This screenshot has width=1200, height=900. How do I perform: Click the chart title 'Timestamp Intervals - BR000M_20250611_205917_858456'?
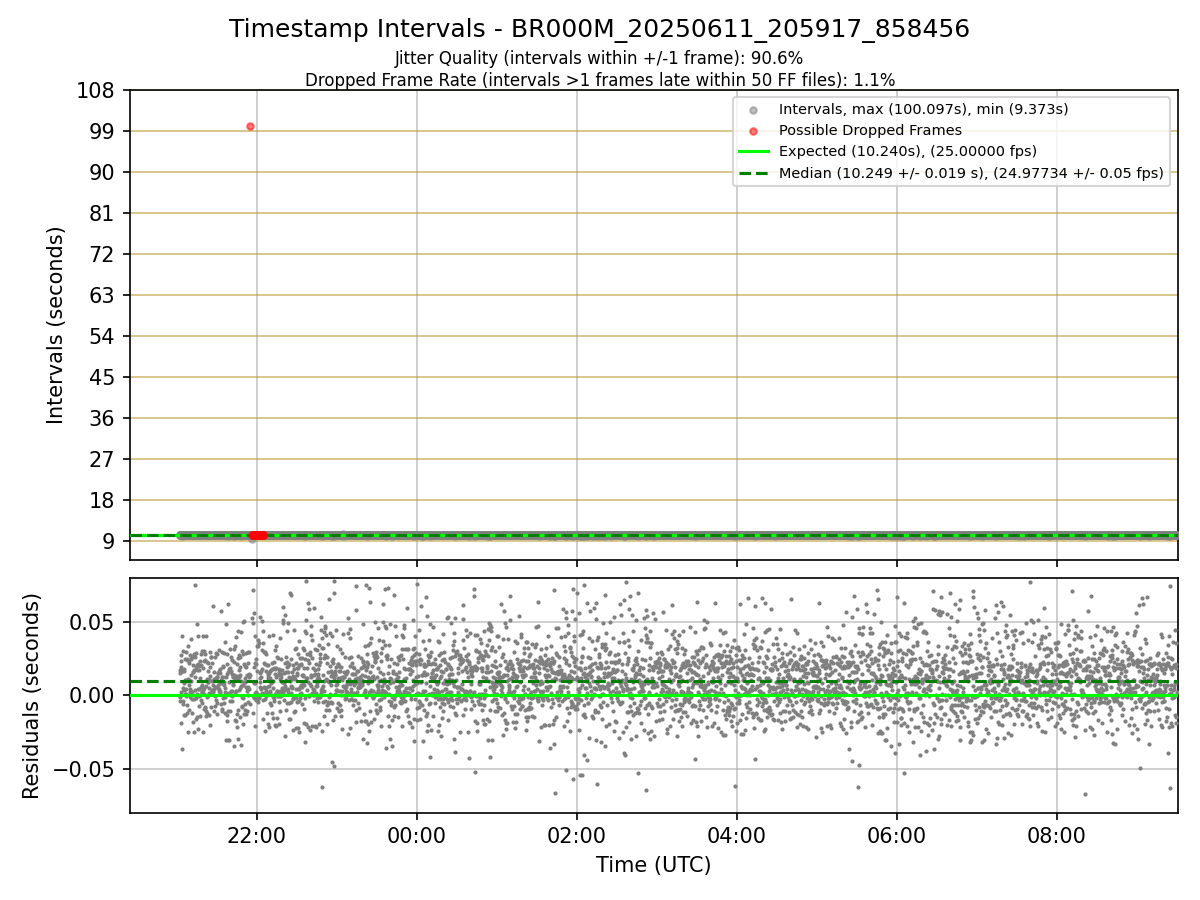tap(599, 29)
